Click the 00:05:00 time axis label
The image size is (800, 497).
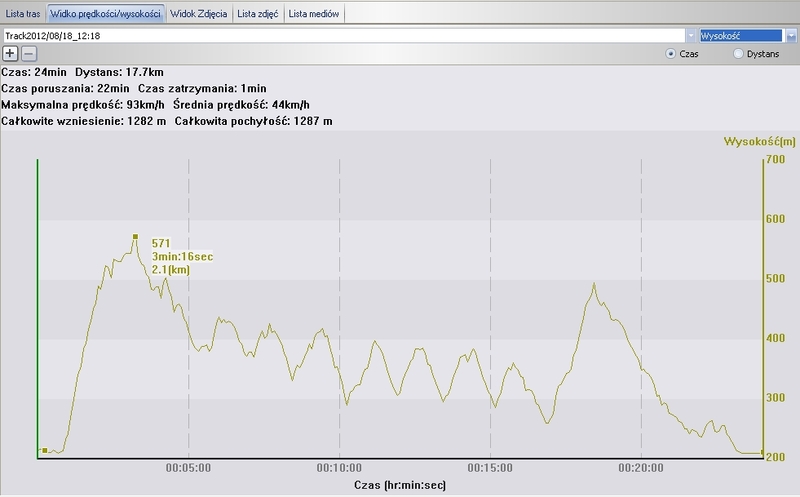pyautogui.click(x=188, y=468)
